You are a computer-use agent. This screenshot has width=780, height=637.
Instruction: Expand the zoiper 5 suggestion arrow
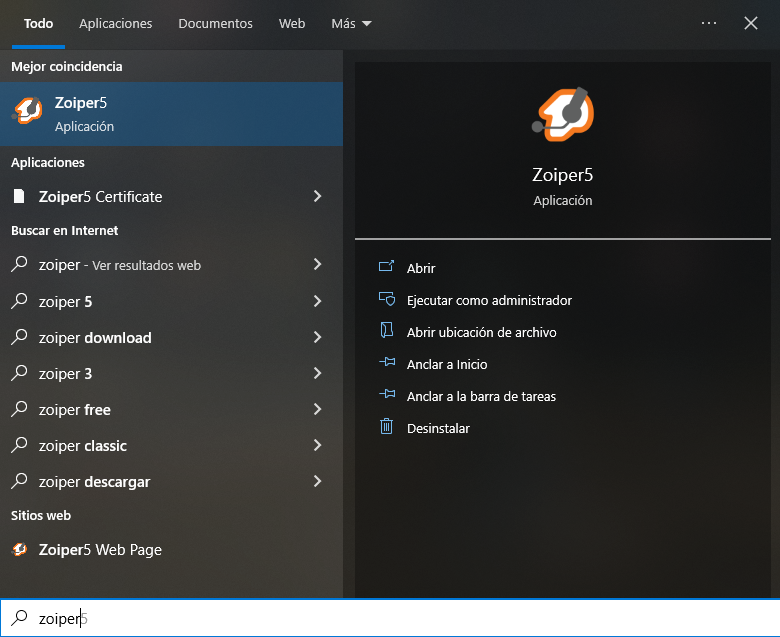pyautogui.click(x=317, y=301)
